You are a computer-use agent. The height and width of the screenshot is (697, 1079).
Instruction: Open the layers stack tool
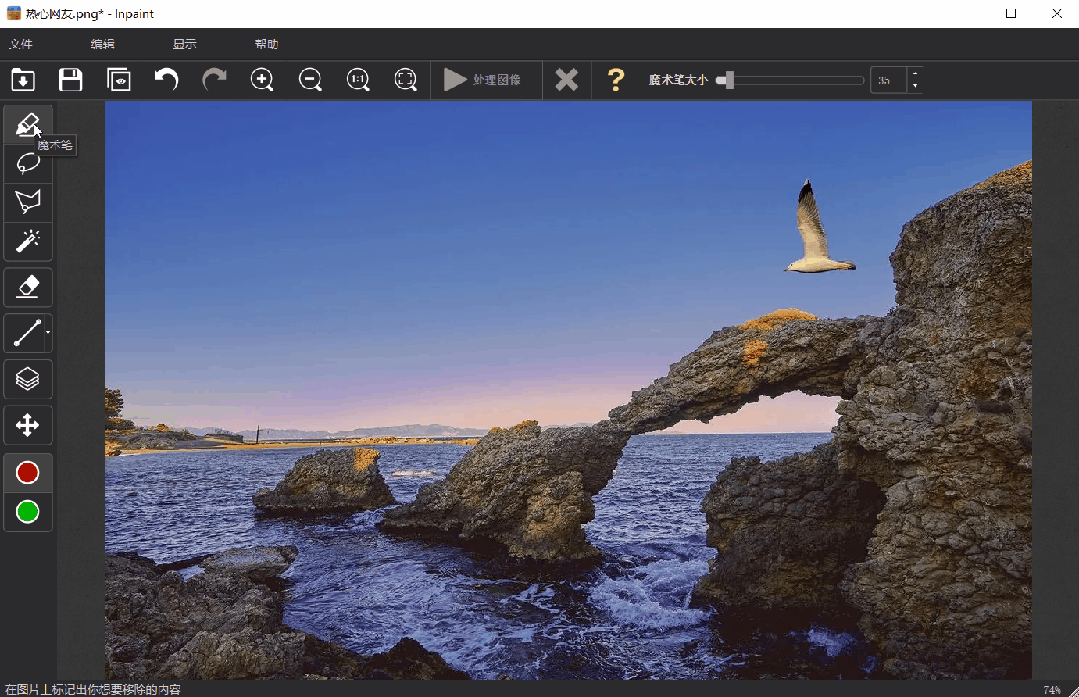click(28, 379)
